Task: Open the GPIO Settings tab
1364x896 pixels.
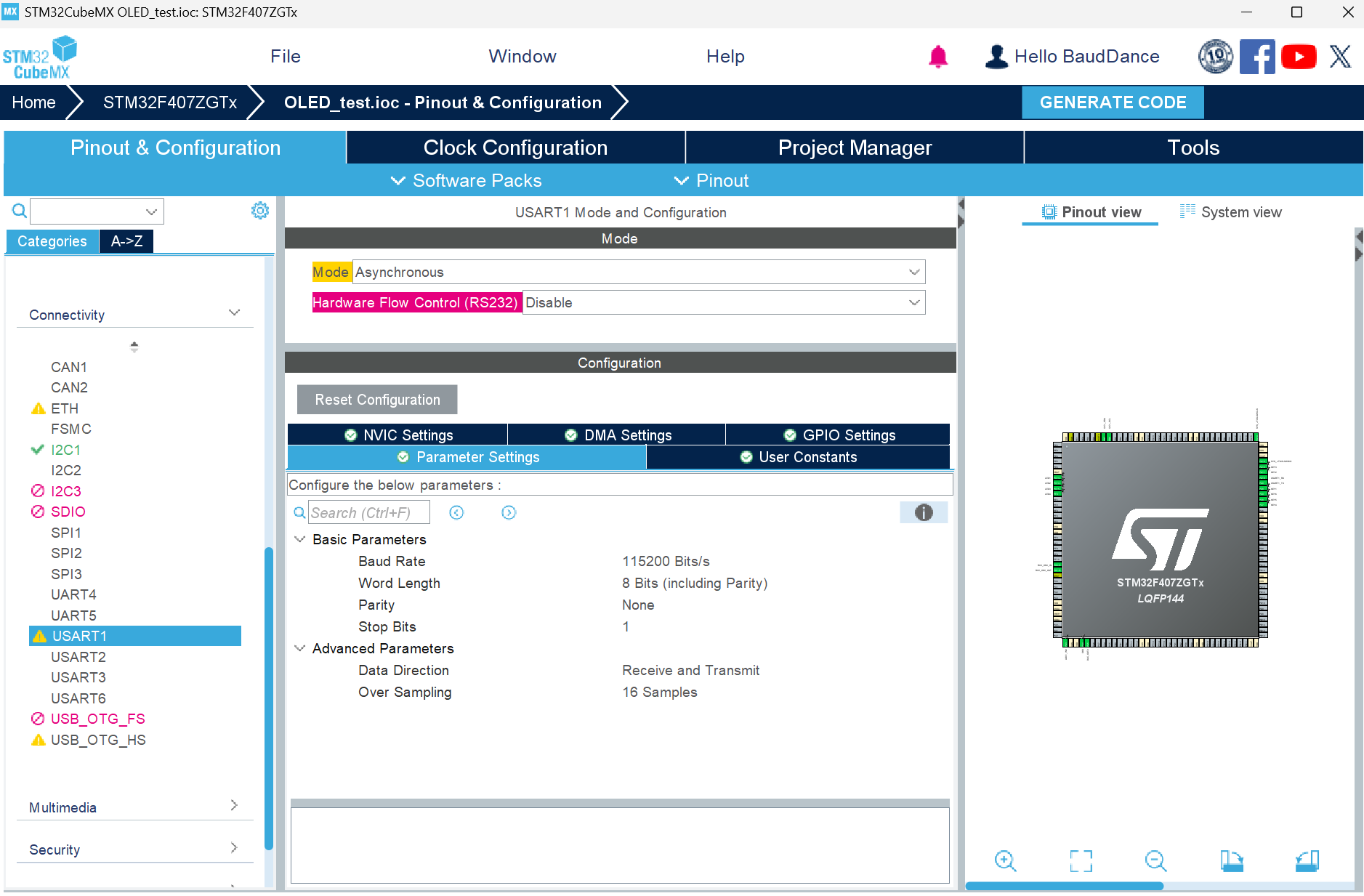Action: (x=838, y=435)
